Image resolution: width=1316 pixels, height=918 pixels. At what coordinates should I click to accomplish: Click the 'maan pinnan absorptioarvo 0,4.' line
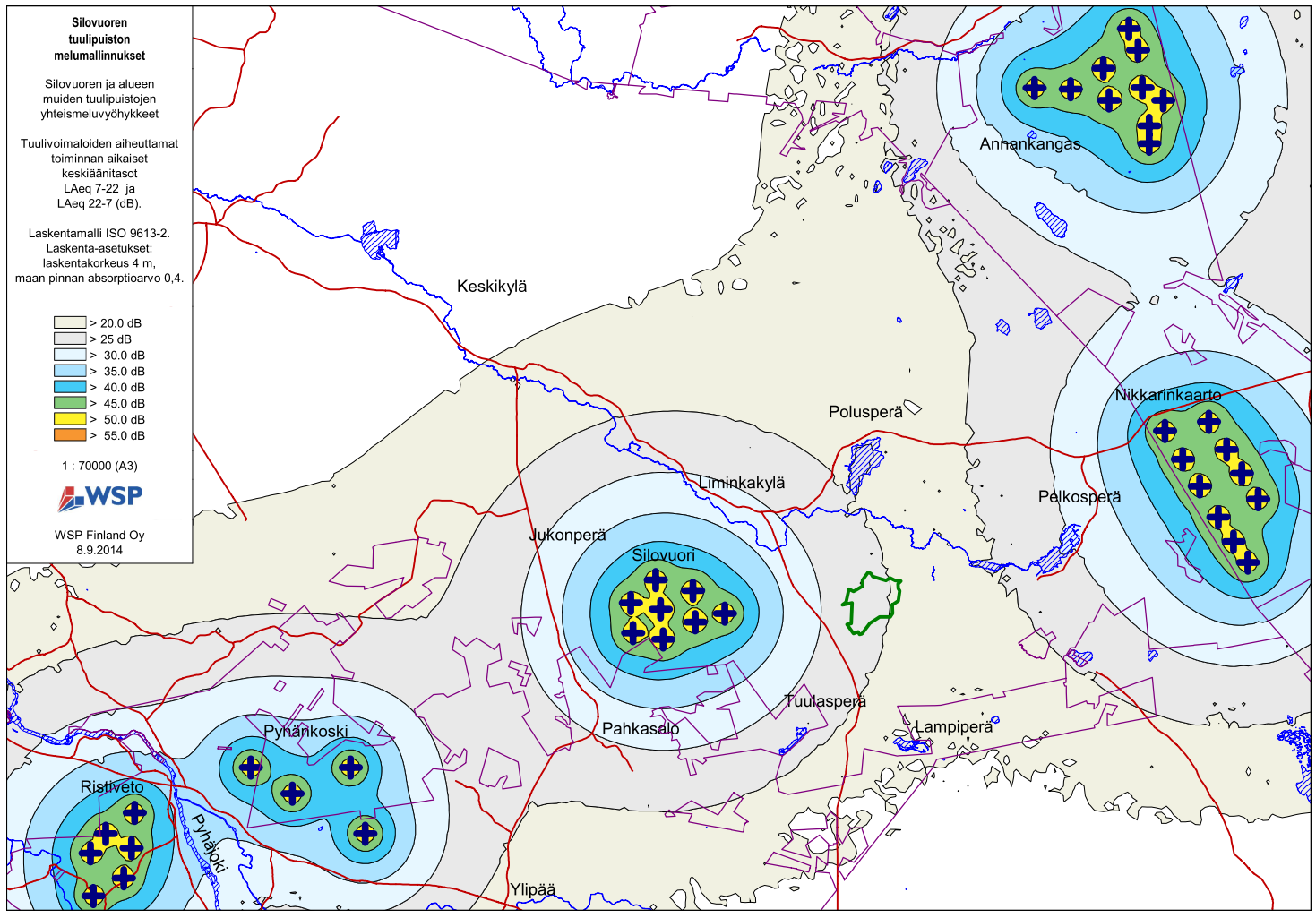point(99,278)
